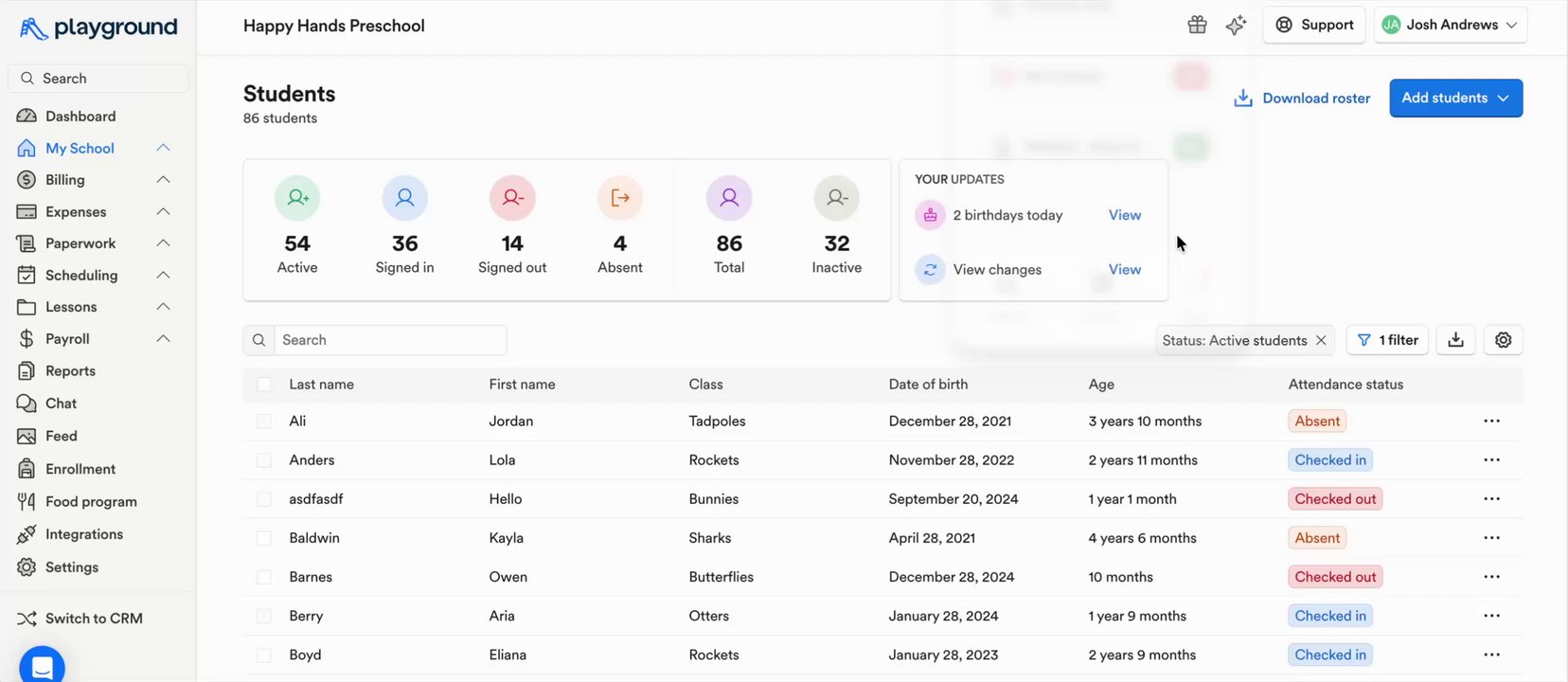Open the Josh Andrews account menu

(1450, 26)
